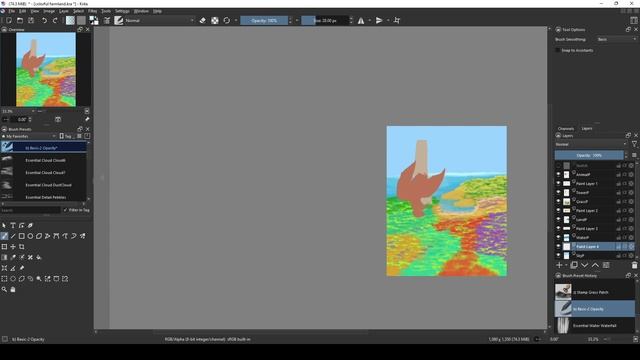
Task: Select the Smart Patch tool
Action: (30, 257)
